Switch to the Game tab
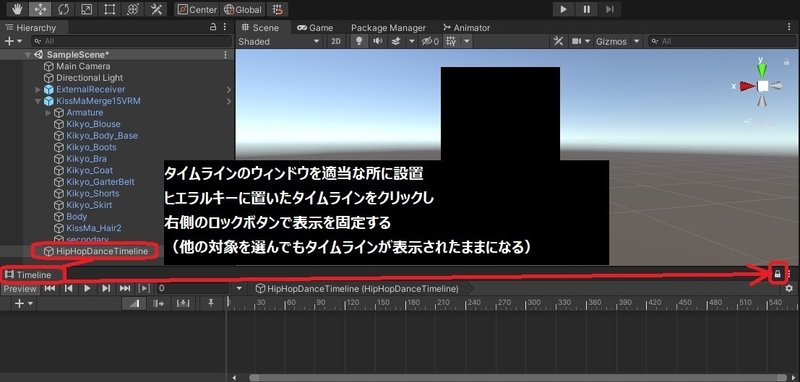This screenshot has width=800, height=382. tap(315, 28)
